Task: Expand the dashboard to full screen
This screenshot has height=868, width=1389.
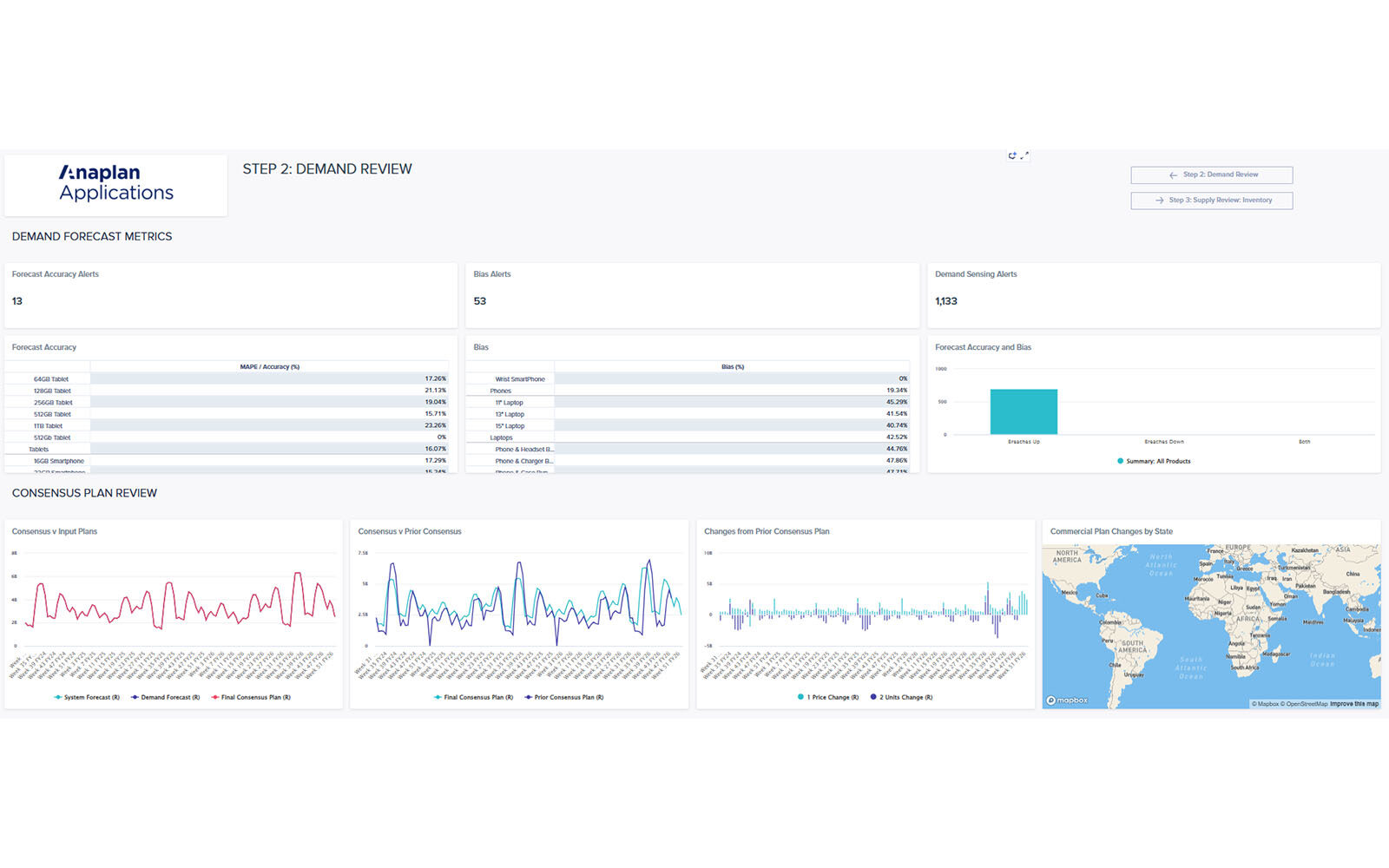Action: point(1024,156)
